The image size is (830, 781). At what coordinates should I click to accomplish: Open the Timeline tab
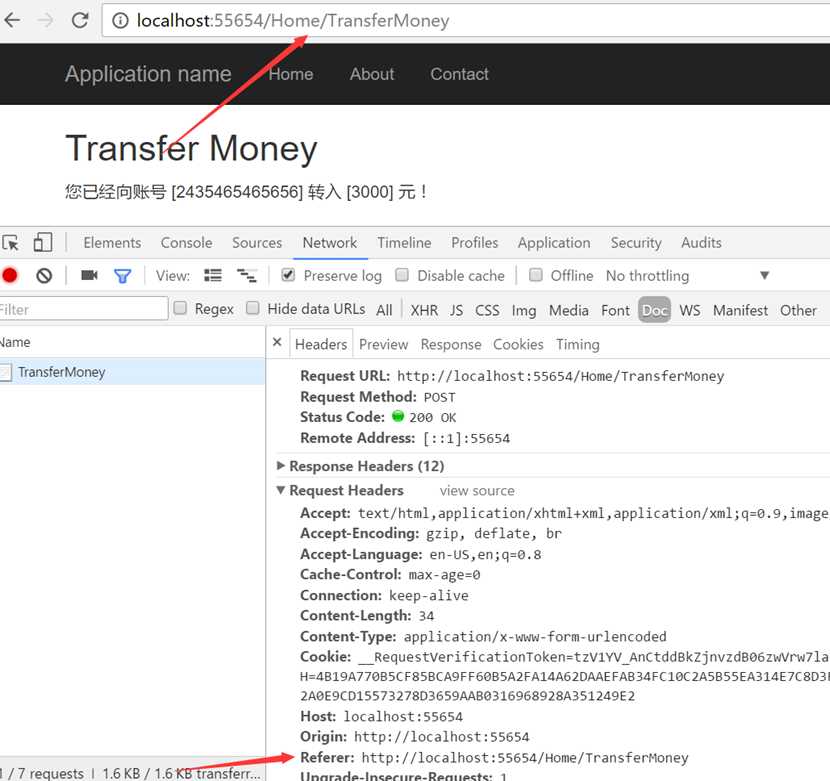(x=404, y=243)
